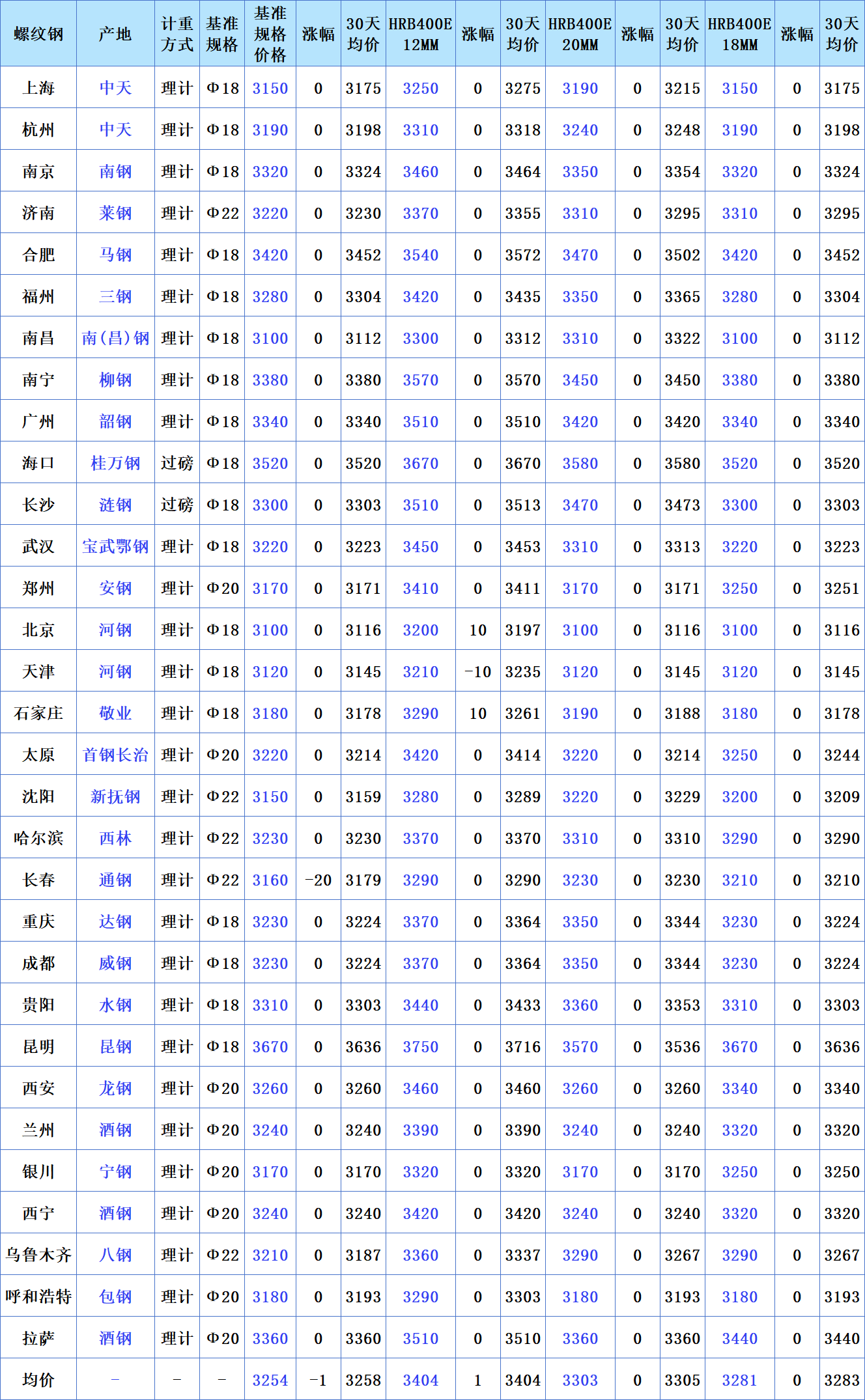The width and height of the screenshot is (865, 1400).
Task: Click the 均价 row label
Action: coord(38,1380)
